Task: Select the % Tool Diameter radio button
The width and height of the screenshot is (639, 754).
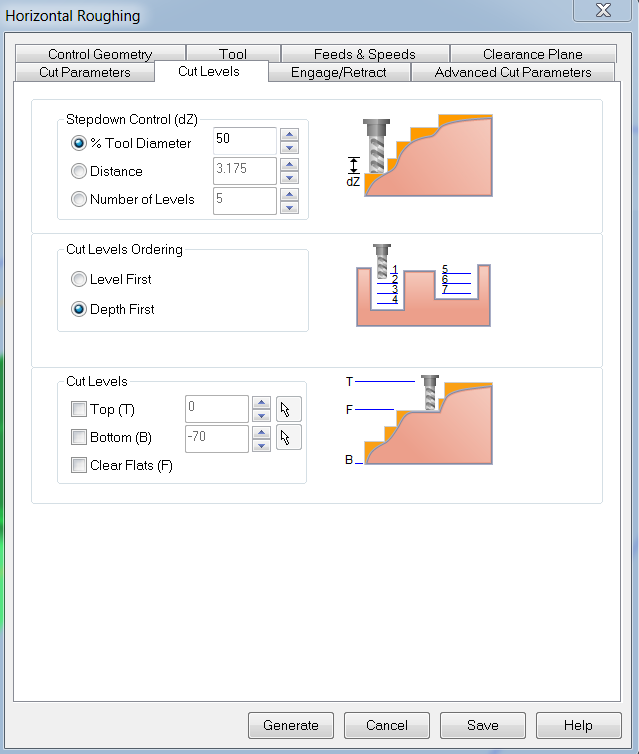Action: click(78, 143)
